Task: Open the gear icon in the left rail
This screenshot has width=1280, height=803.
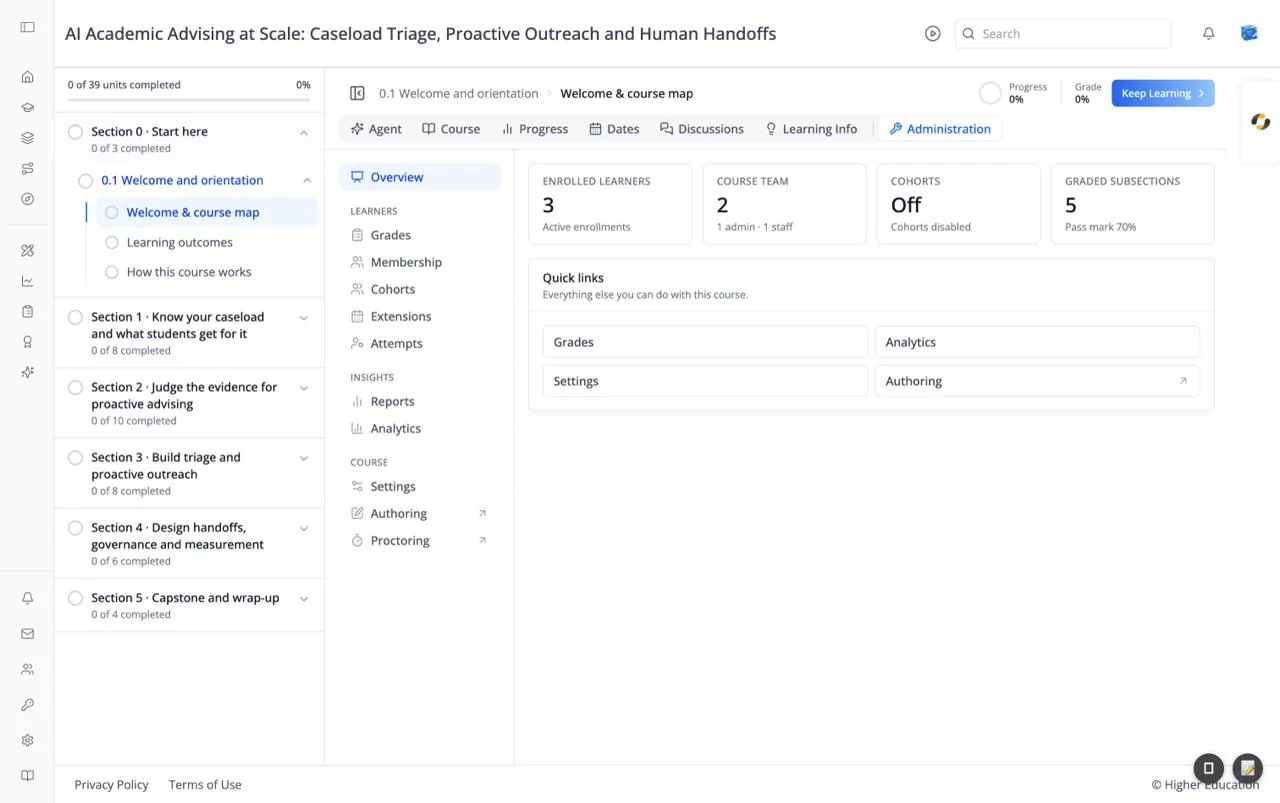Action: point(27,741)
